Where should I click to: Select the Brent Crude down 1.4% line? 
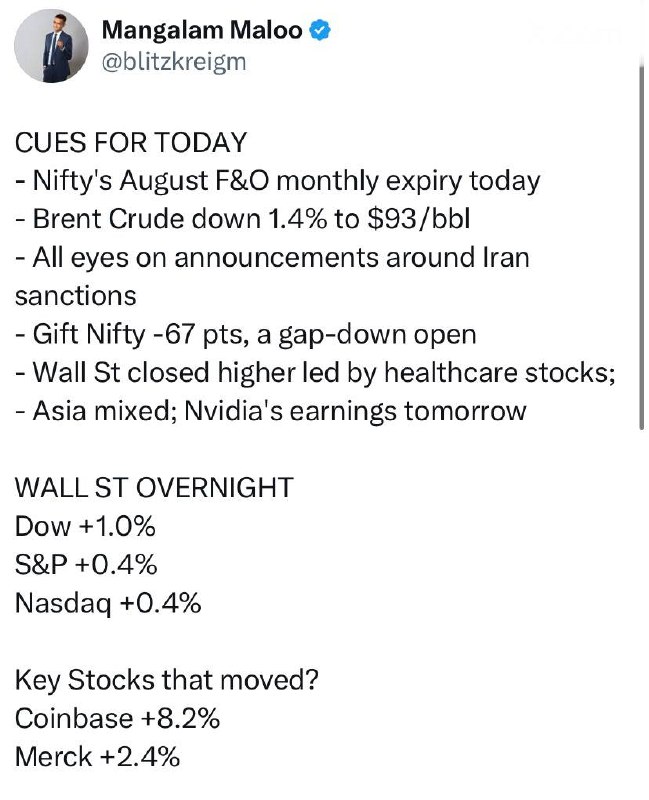(x=242, y=219)
